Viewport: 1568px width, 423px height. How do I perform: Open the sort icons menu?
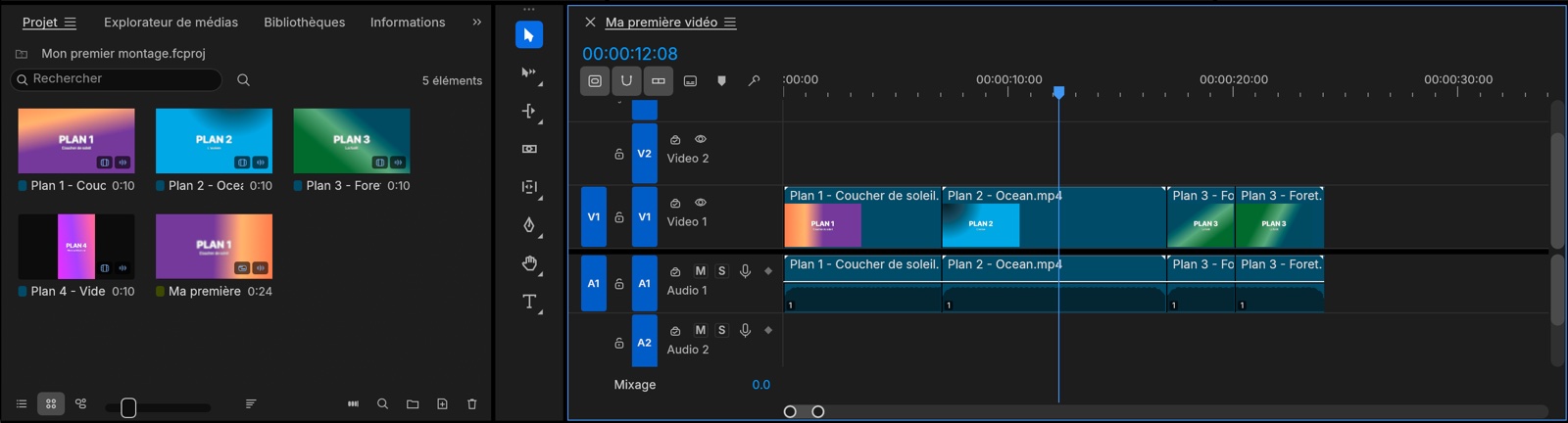pos(251,403)
